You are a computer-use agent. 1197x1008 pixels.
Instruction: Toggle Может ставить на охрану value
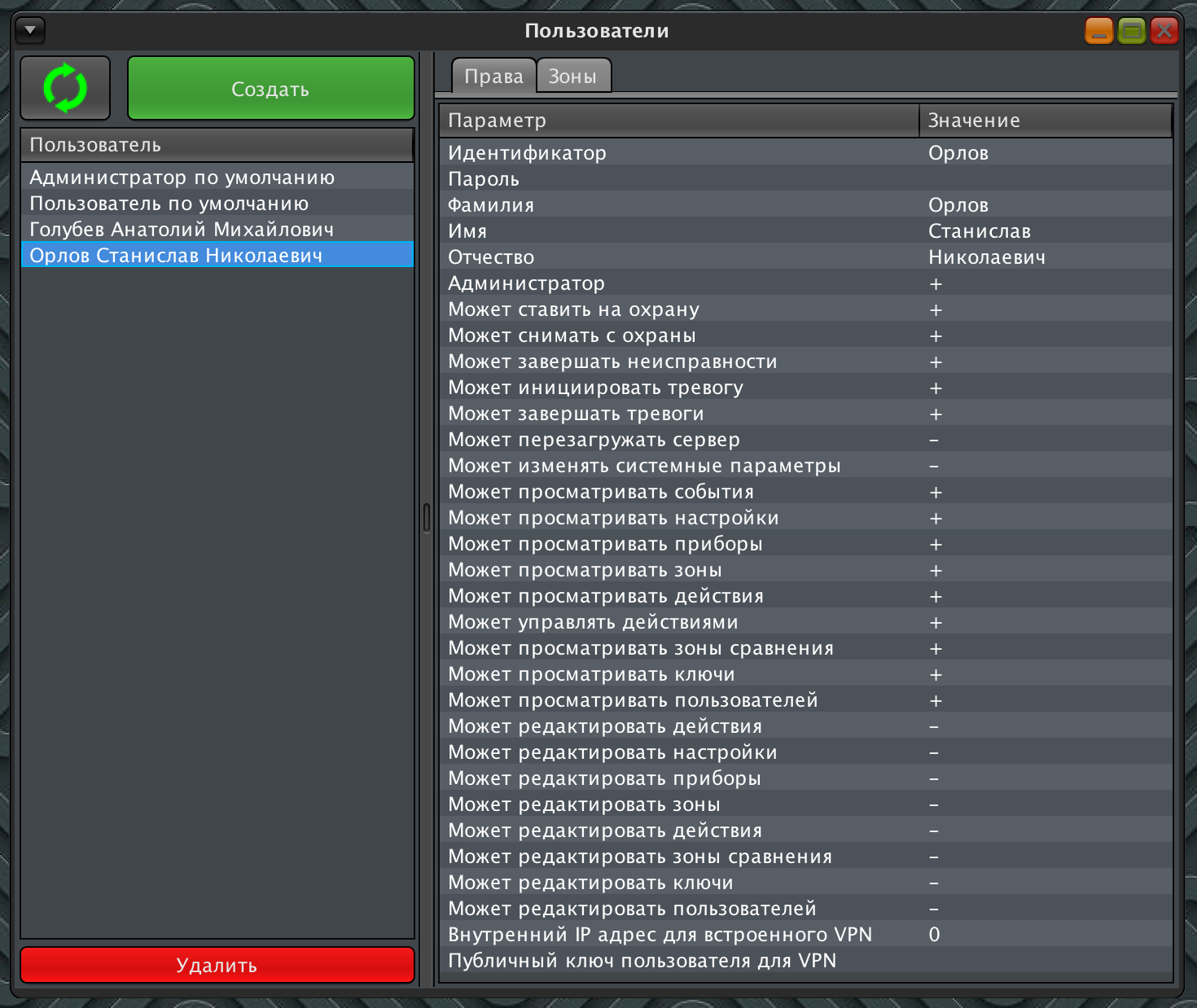pos(936,310)
